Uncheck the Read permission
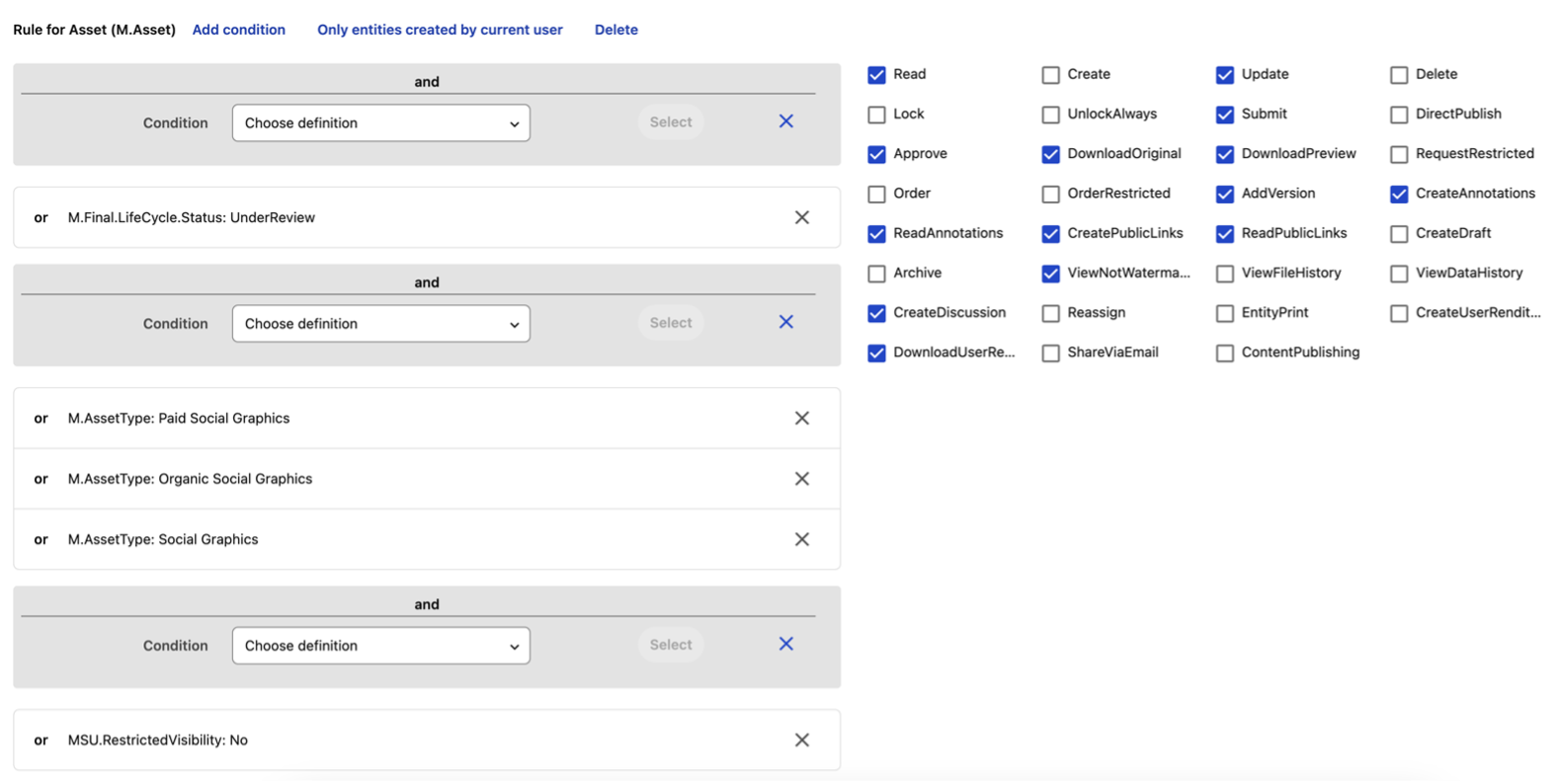Screen dimensions: 1560x784 (x=876, y=75)
